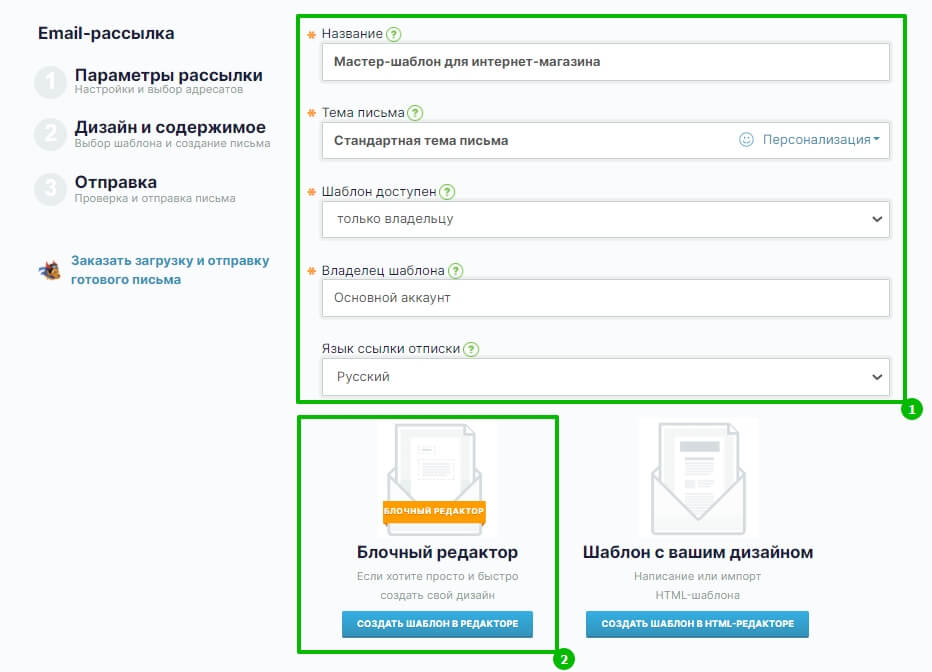
Task: Click help icon beside Язык ссылки отписки
Action: tap(471, 349)
